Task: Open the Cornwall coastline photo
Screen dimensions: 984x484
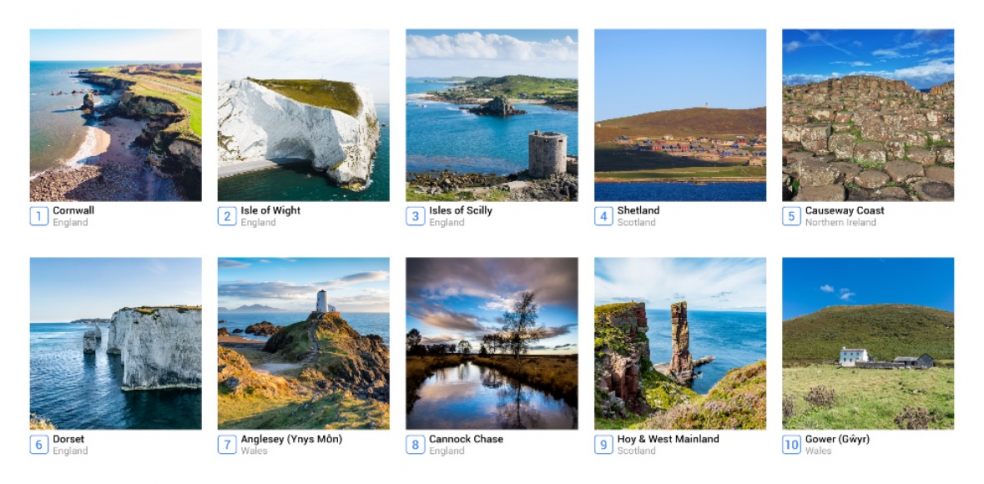Action: tap(115, 115)
